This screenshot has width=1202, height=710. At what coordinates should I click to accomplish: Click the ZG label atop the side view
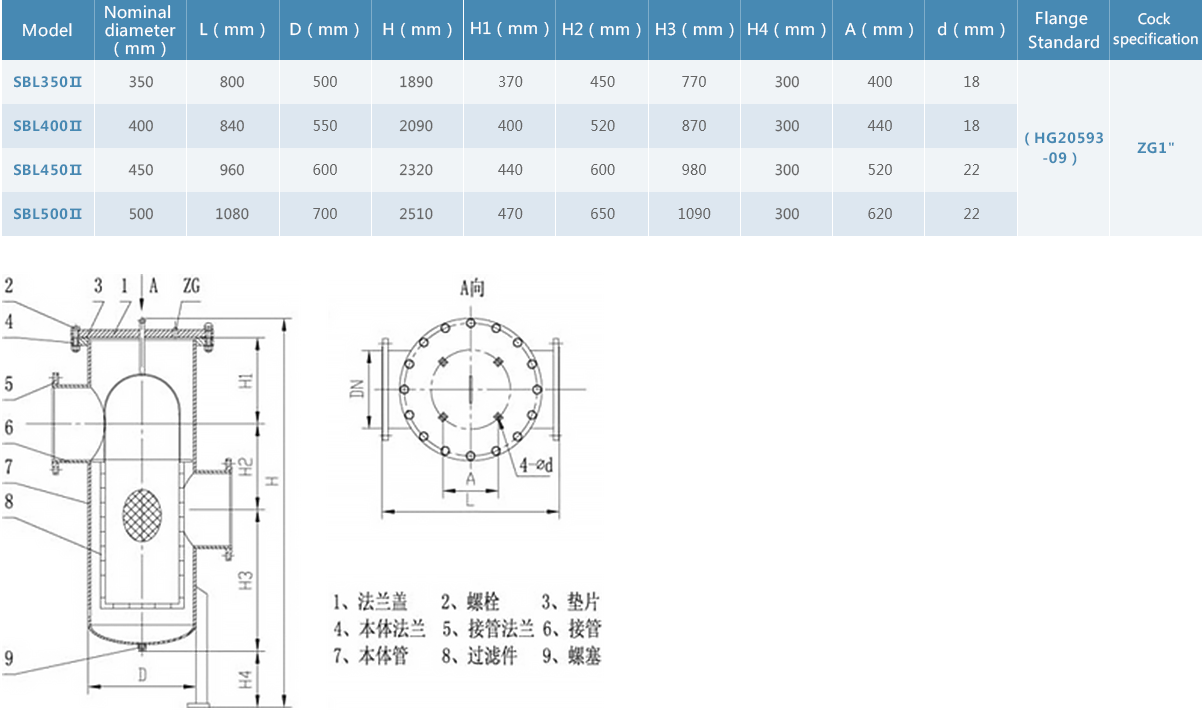(191, 286)
